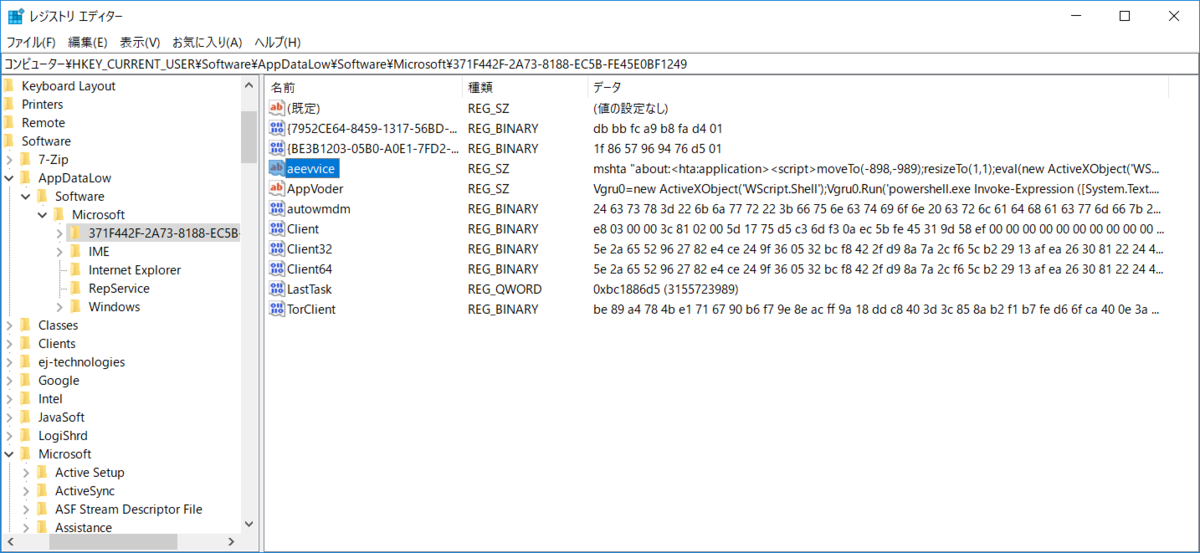Click the Client64 binary value icon
Image resolution: width=1200 pixels, height=553 pixels.
tap(277, 268)
